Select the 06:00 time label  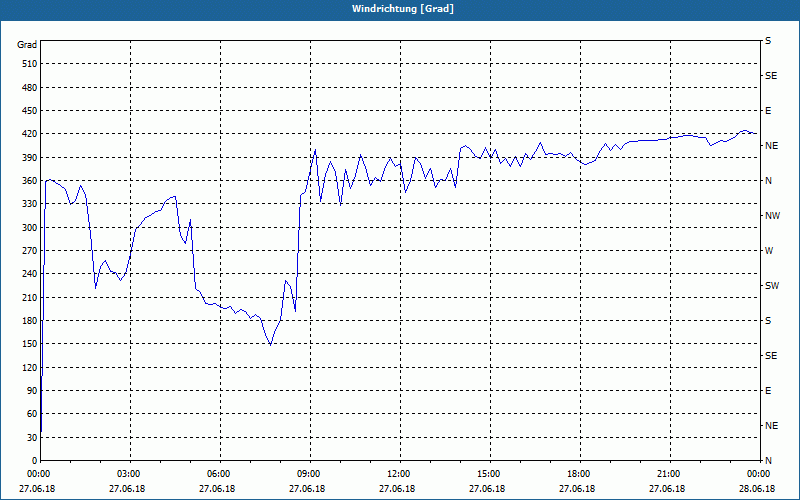(220, 474)
